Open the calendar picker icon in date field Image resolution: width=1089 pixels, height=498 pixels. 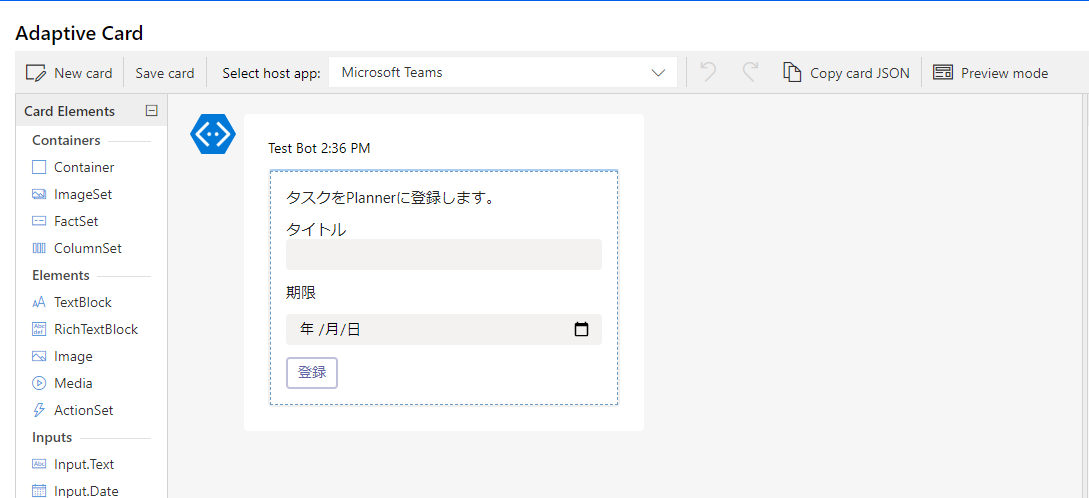point(581,329)
